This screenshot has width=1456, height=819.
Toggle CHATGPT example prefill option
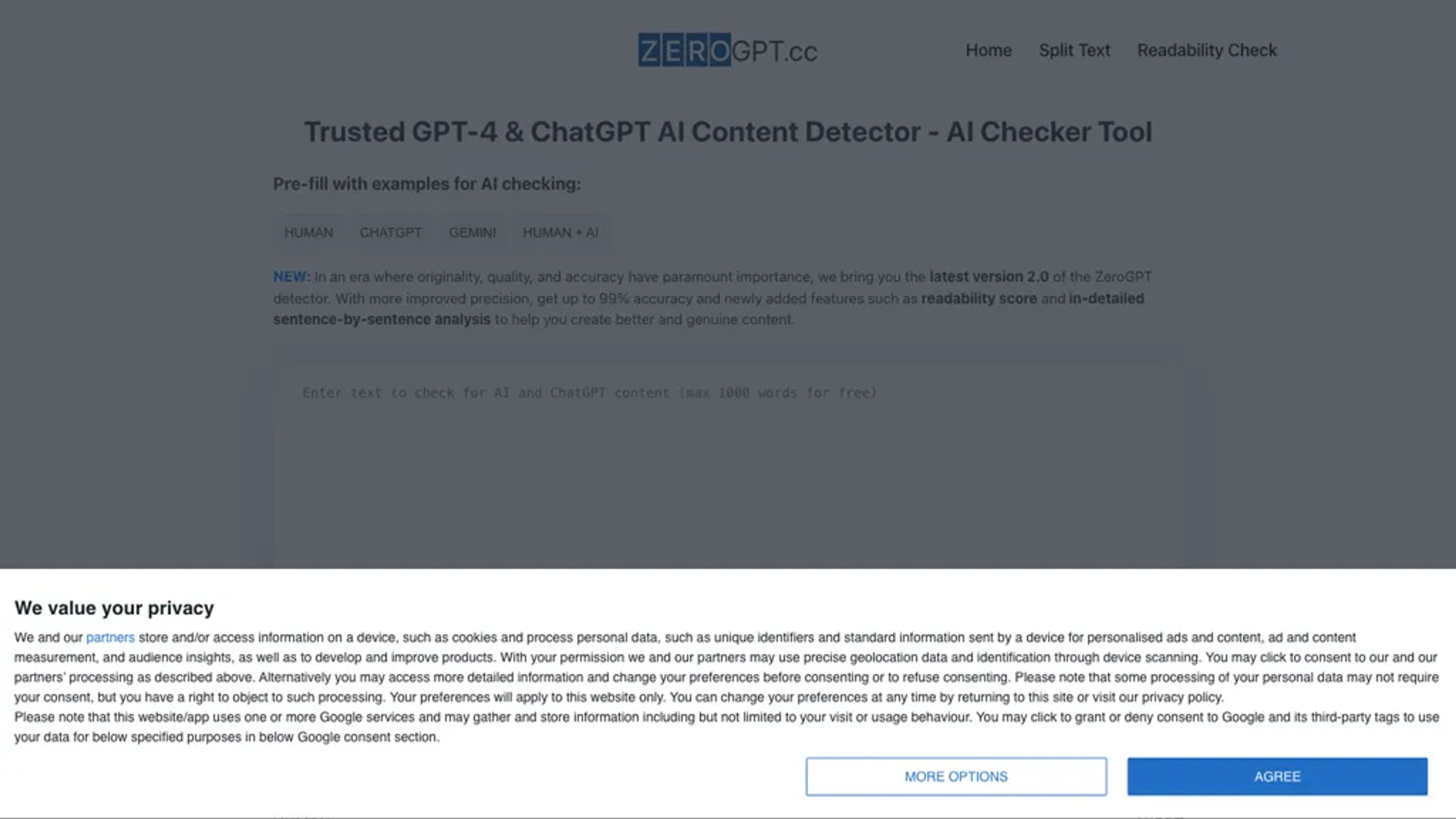390,232
